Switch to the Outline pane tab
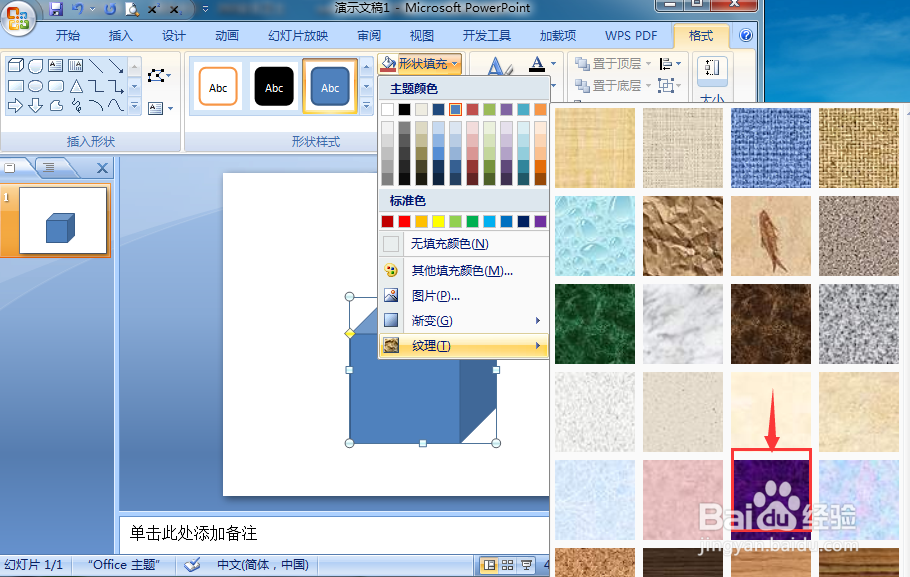Viewport: 910px width, 577px height. pyautogui.click(x=49, y=168)
